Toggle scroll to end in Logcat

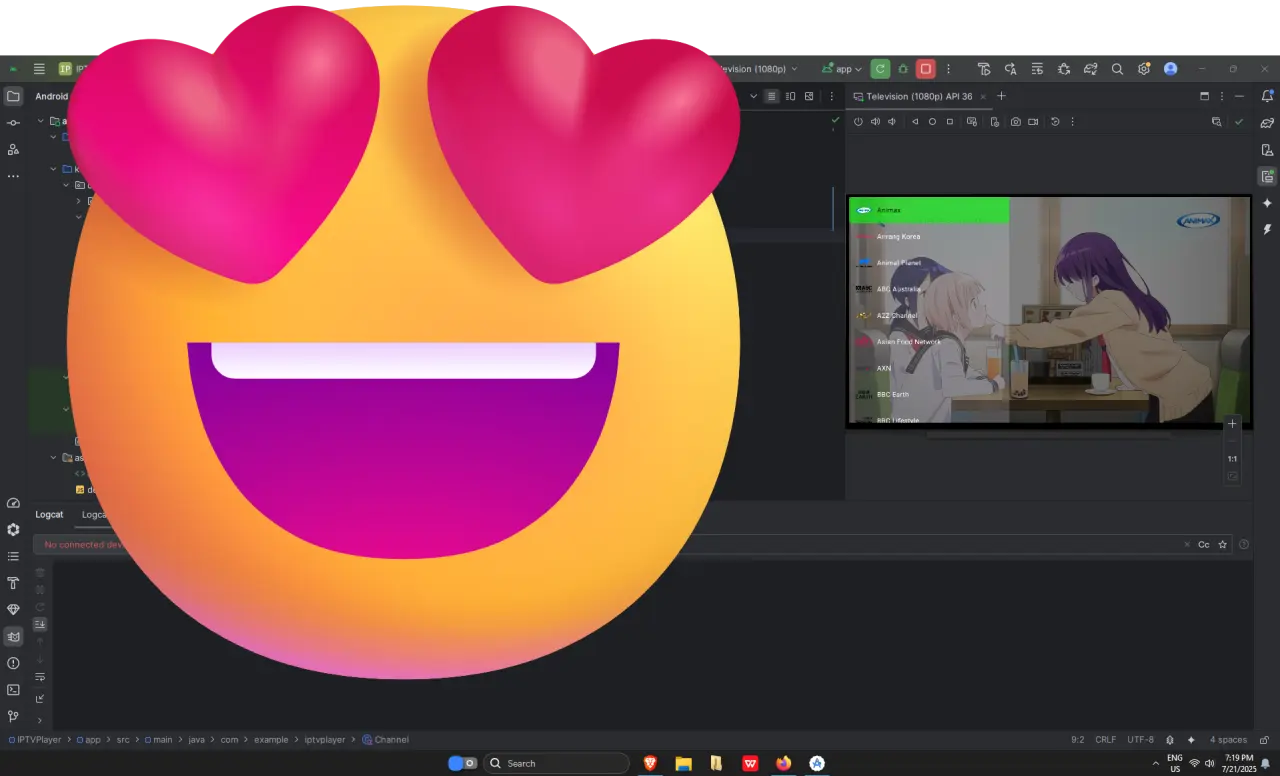point(40,624)
